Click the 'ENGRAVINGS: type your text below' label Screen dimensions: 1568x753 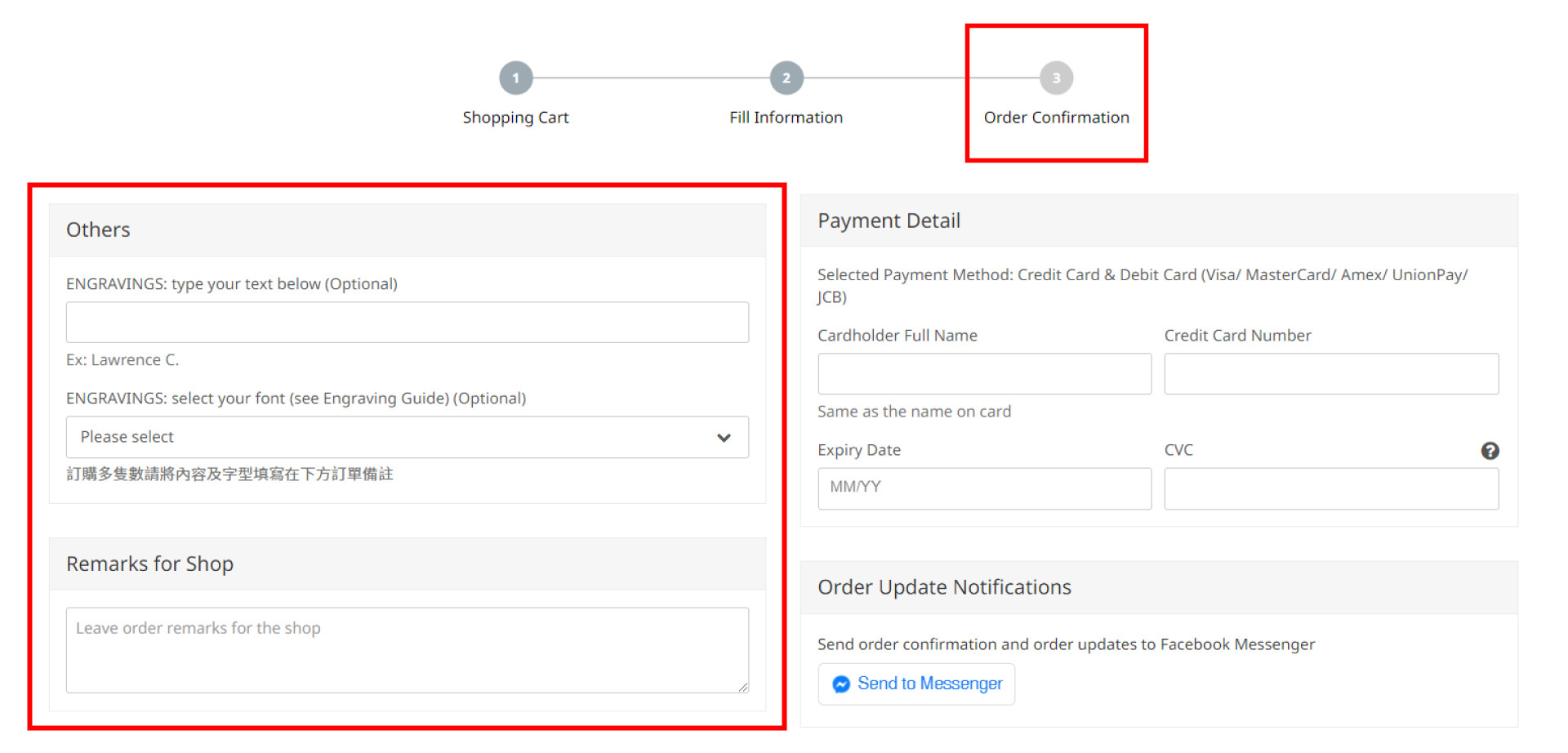[232, 284]
